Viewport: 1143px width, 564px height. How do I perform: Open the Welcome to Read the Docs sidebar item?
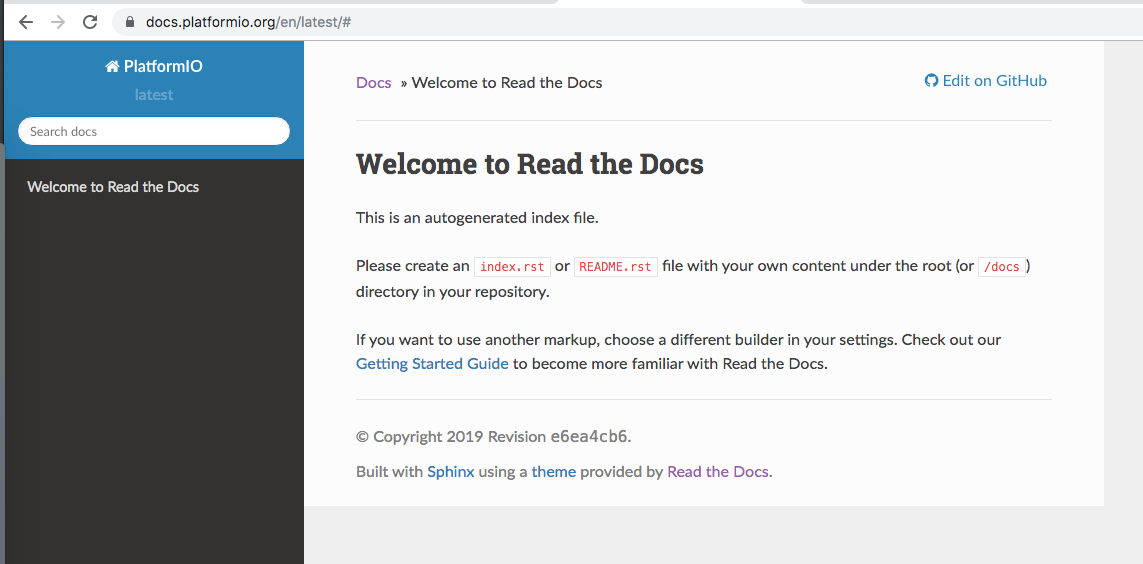113,187
